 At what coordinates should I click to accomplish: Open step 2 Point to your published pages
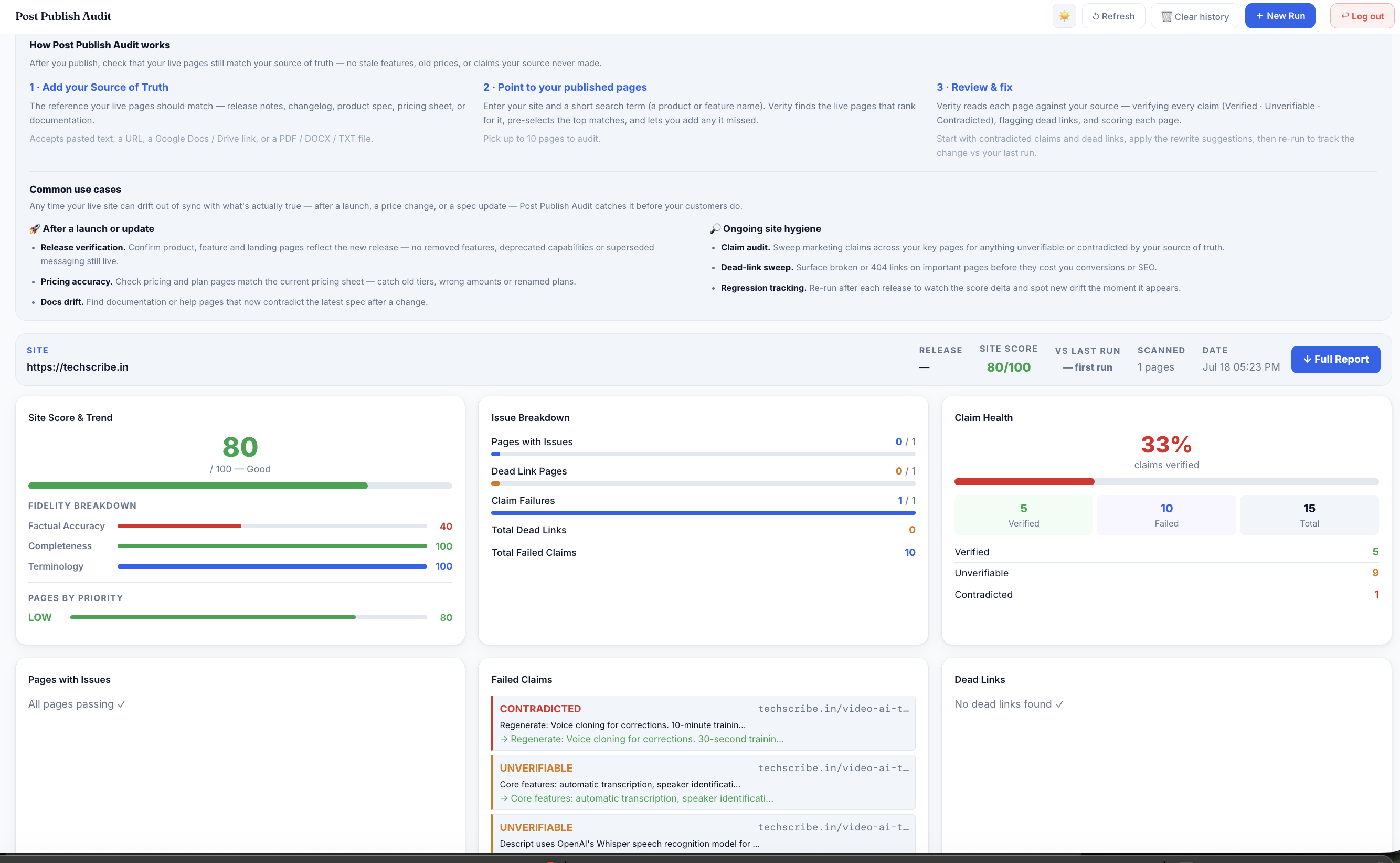[565, 87]
